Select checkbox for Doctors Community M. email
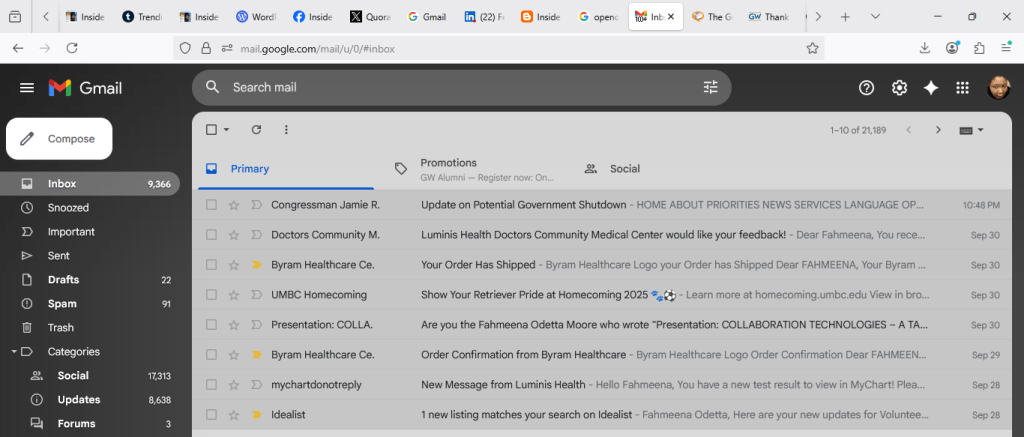The image size is (1024, 437). click(x=211, y=235)
